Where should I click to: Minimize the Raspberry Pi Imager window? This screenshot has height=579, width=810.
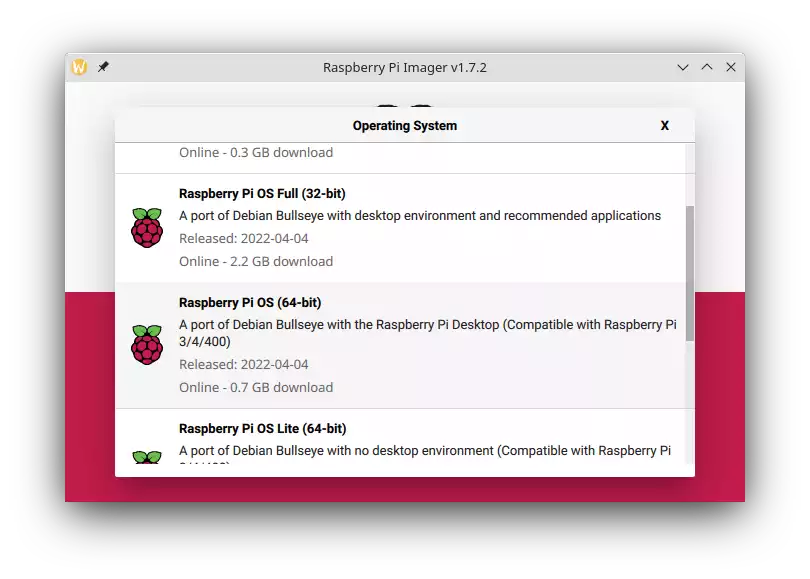click(683, 67)
